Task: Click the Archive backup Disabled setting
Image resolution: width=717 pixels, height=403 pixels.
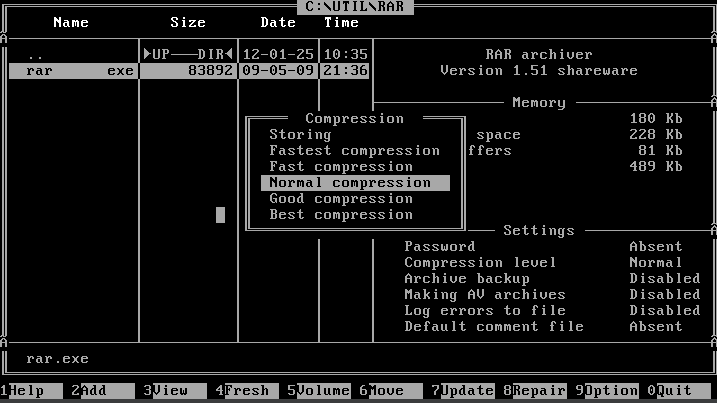Action: (x=664, y=279)
